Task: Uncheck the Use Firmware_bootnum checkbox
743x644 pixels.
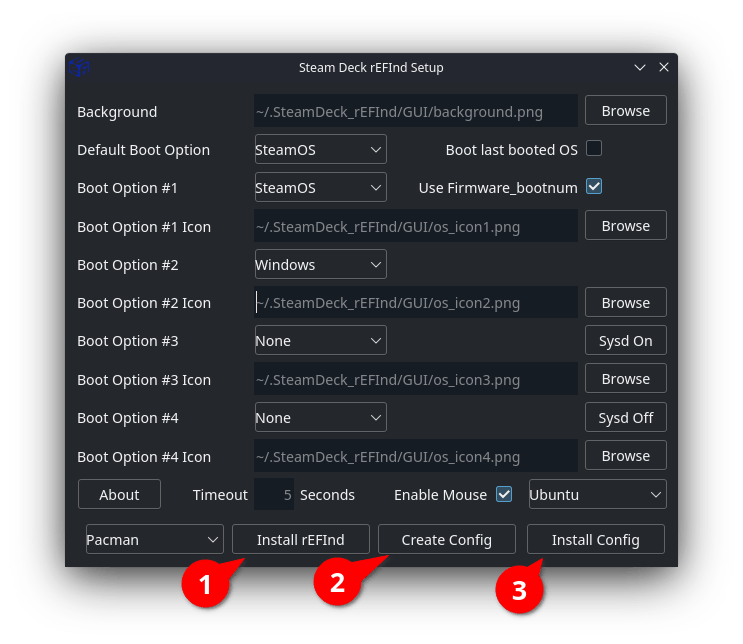Action: coord(594,187)
